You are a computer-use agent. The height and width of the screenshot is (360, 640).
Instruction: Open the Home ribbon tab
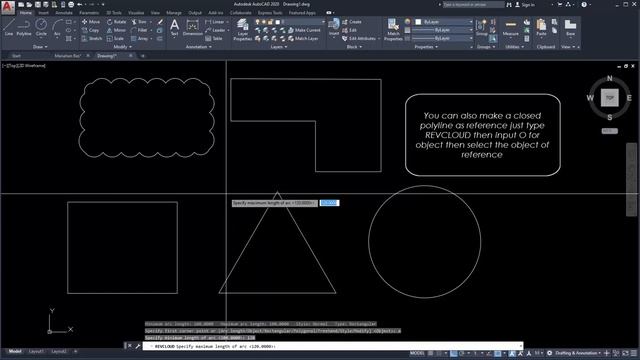25,13
